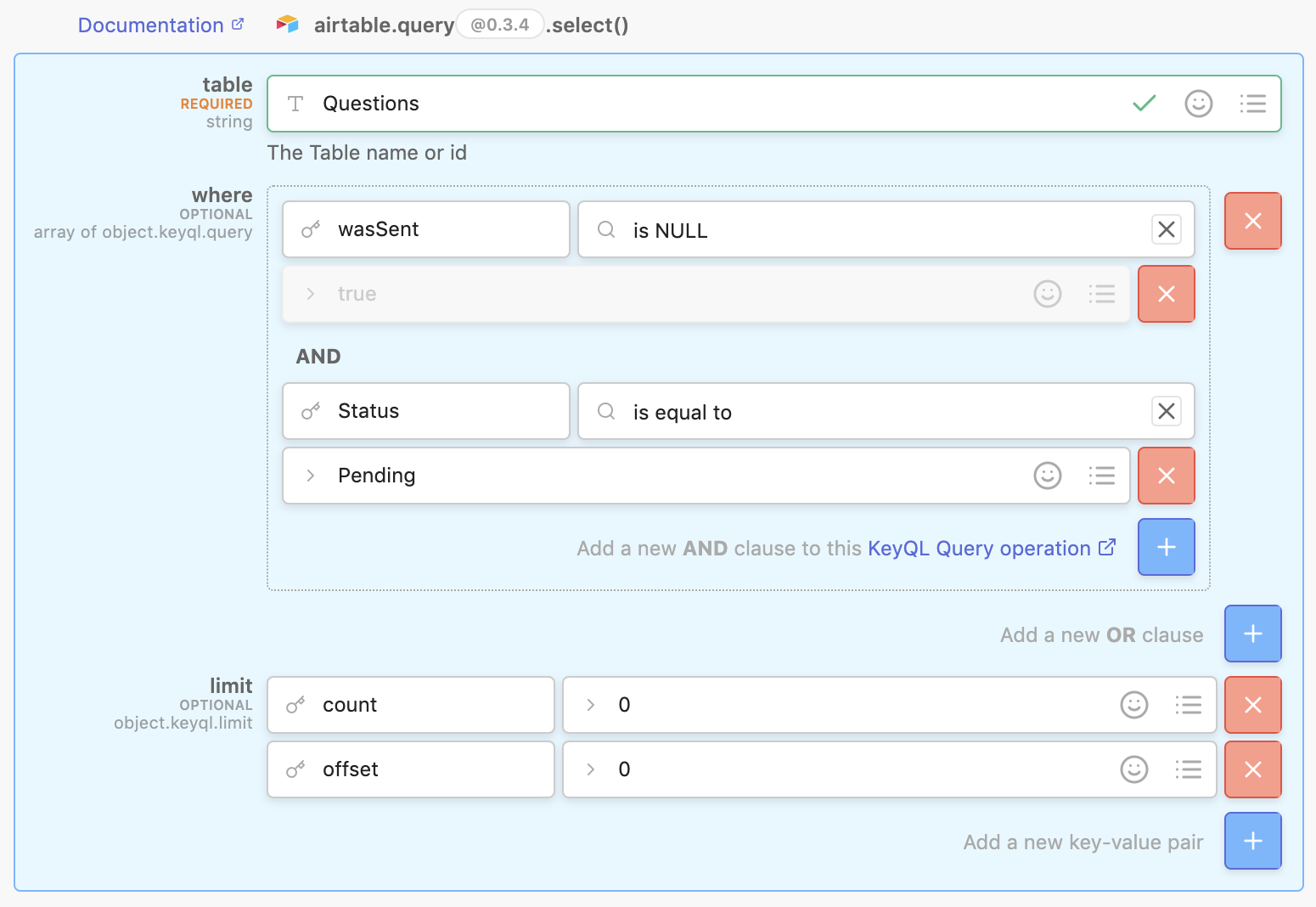The image size is (1316, 907).
Task: Delete the offset key-value pair
Action: pyautogui.click(x=1252, y=769)
